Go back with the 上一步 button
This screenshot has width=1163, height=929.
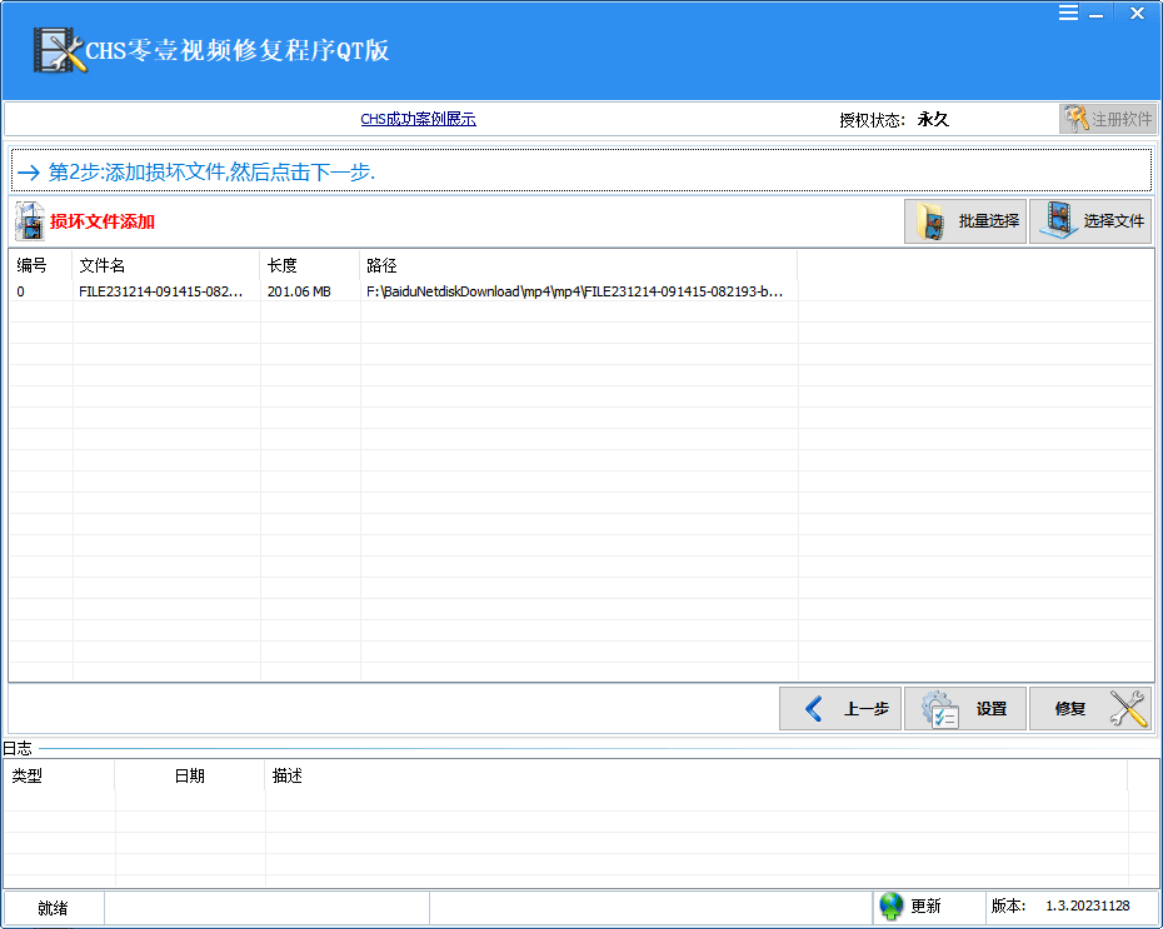[x=840, y=709]
